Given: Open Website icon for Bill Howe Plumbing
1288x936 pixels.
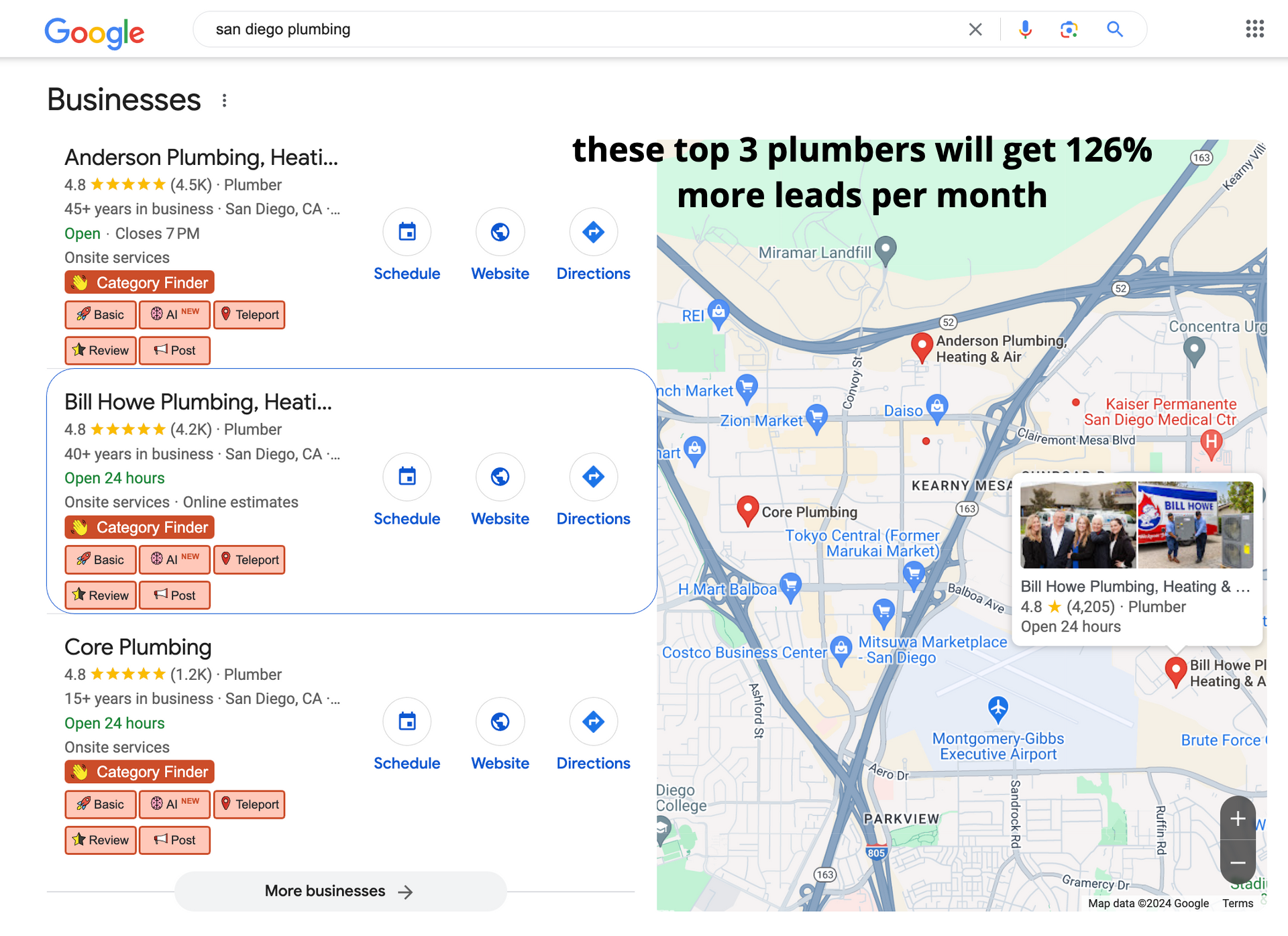Looking at the screenshot, I should coord(500,477).
